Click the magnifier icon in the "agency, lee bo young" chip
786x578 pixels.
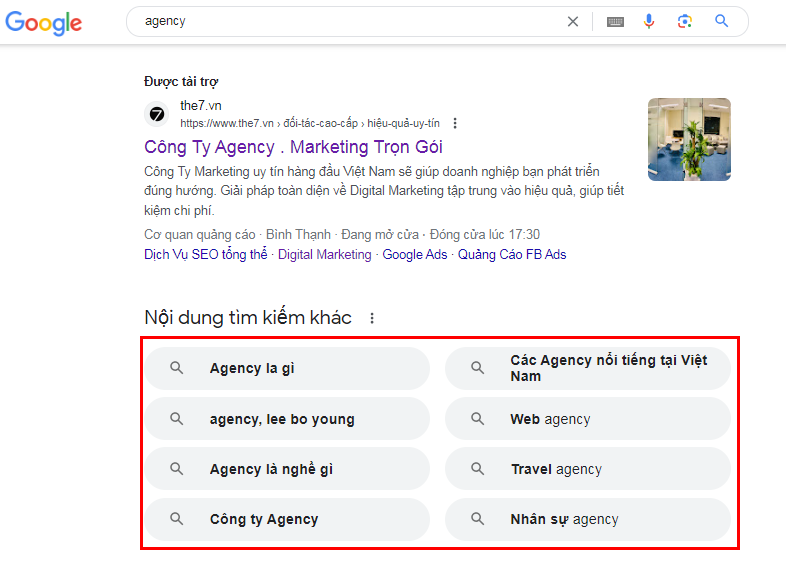(176, 419)
